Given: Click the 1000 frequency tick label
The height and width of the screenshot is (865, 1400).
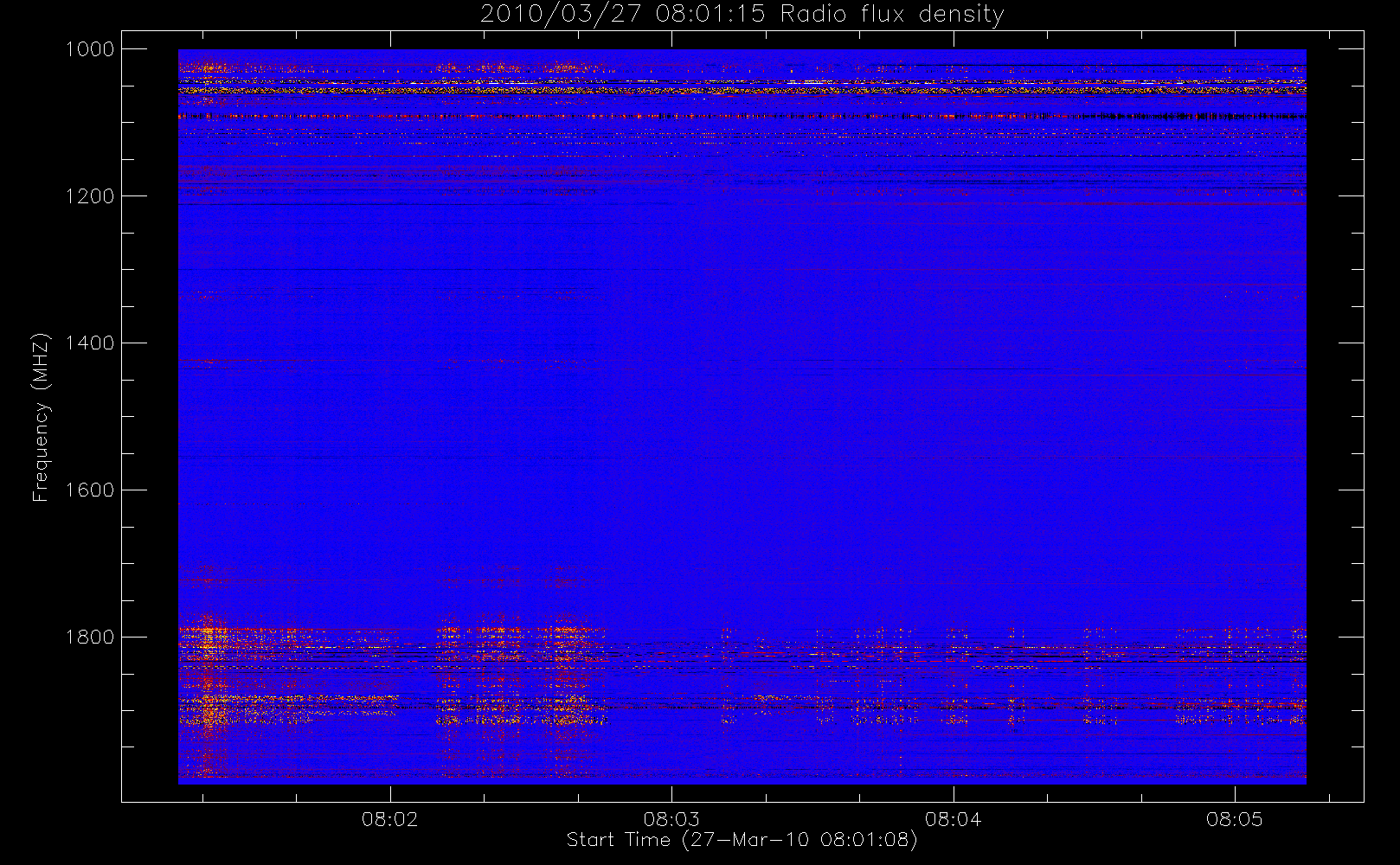Looking at the screenshot, I should point(90,49).
